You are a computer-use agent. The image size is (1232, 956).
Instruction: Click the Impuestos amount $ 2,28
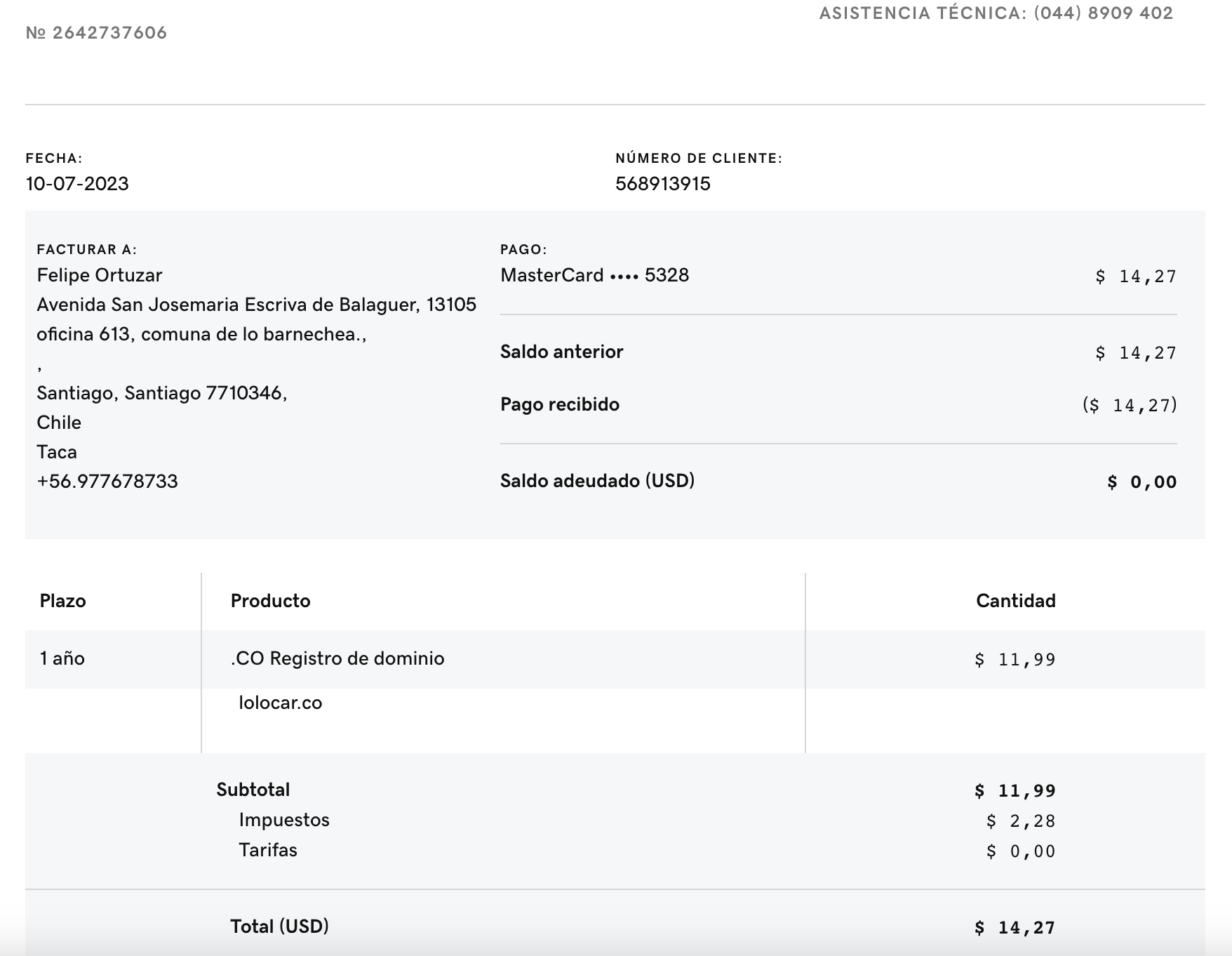[x=1020, y=821]
